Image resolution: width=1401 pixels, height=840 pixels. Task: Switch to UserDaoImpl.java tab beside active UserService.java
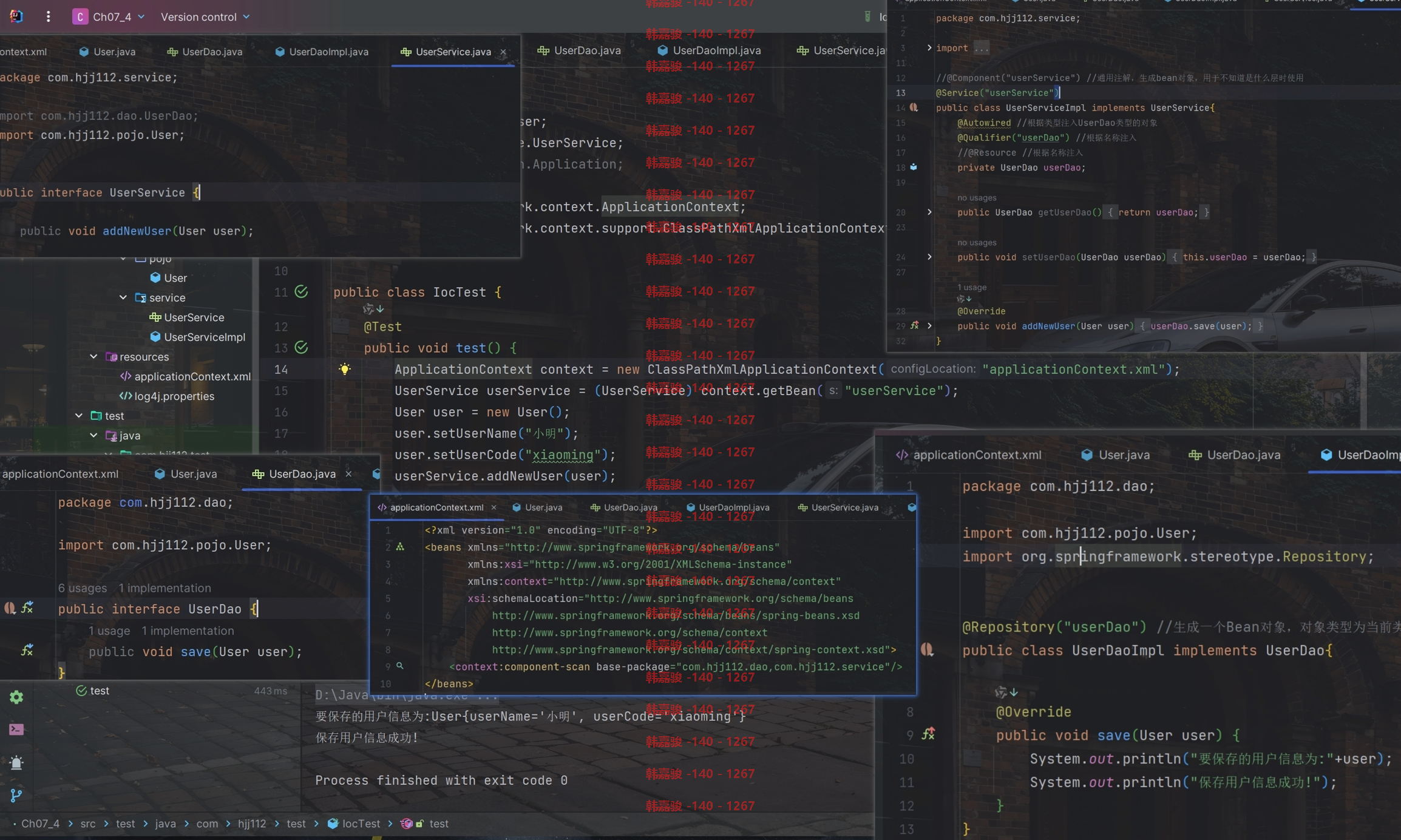(x=322, y=52)
